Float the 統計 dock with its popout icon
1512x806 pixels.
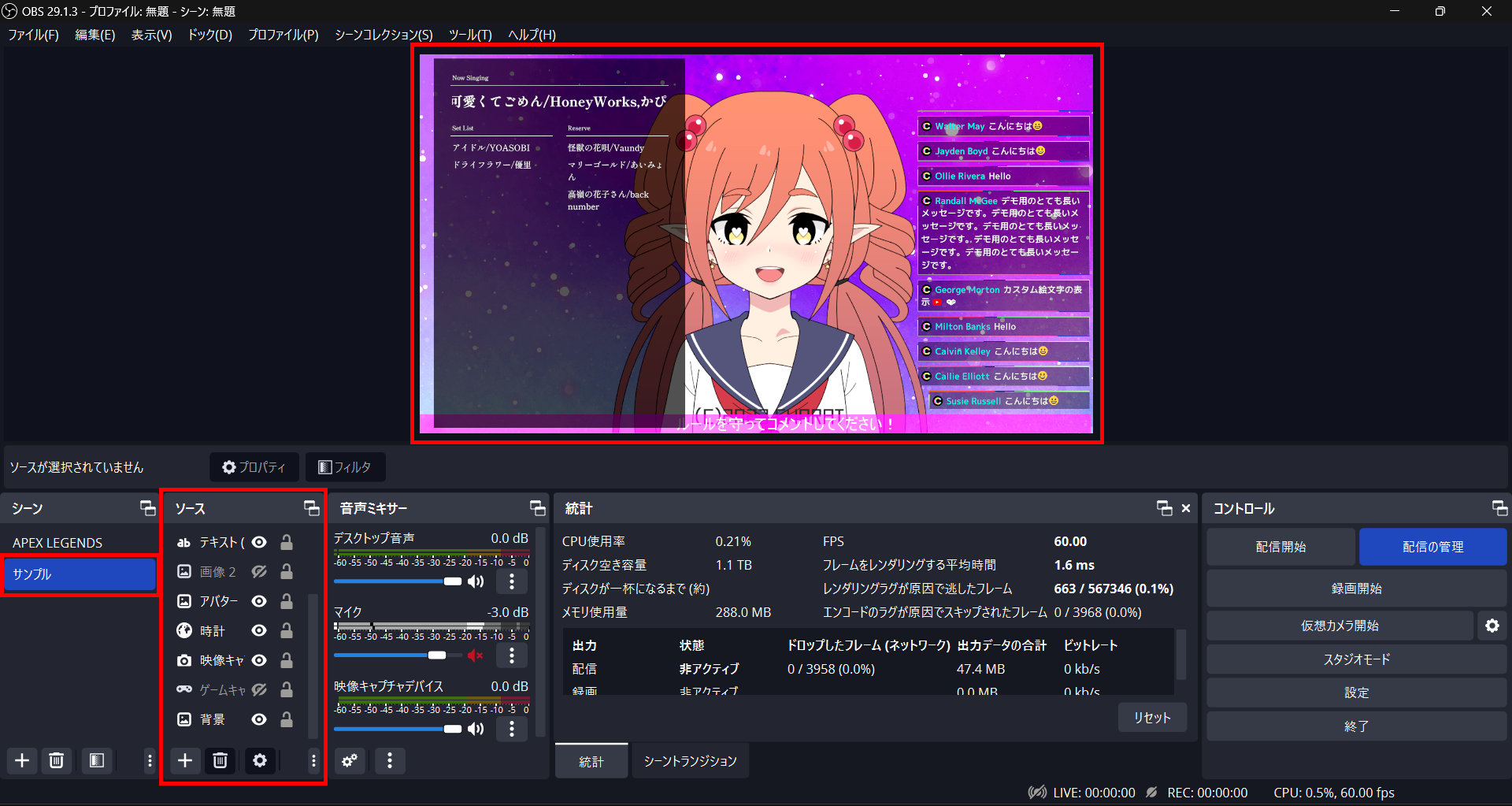(x=1165, y=508)
